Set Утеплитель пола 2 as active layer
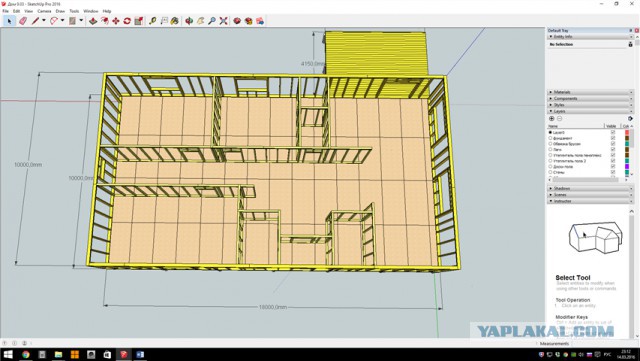Image resolution: width=640 pixels, height=361 pixels. tap(551, 161)
